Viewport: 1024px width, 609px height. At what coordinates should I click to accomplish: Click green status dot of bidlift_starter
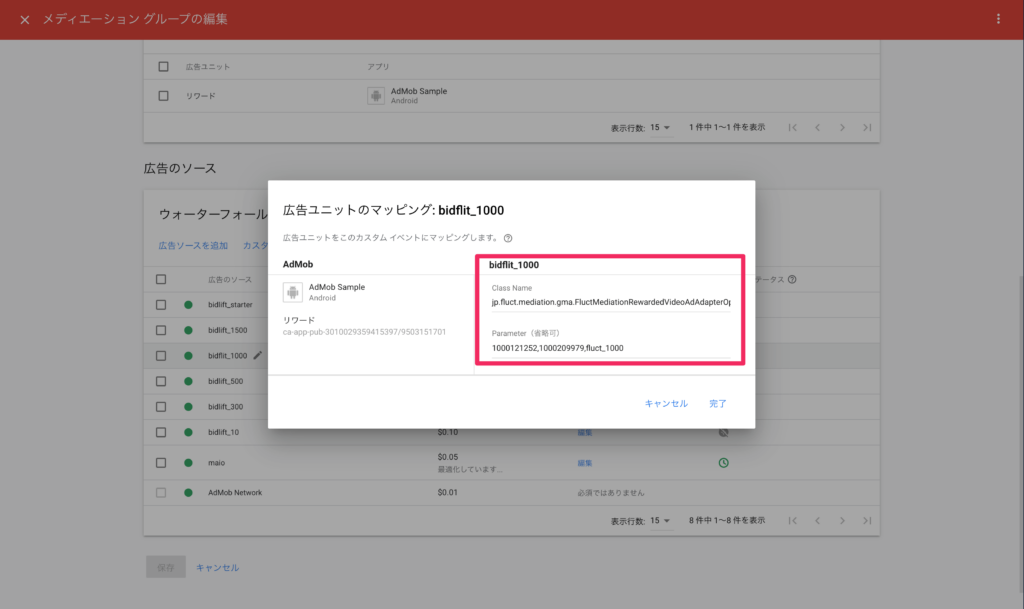coord(188,305)
